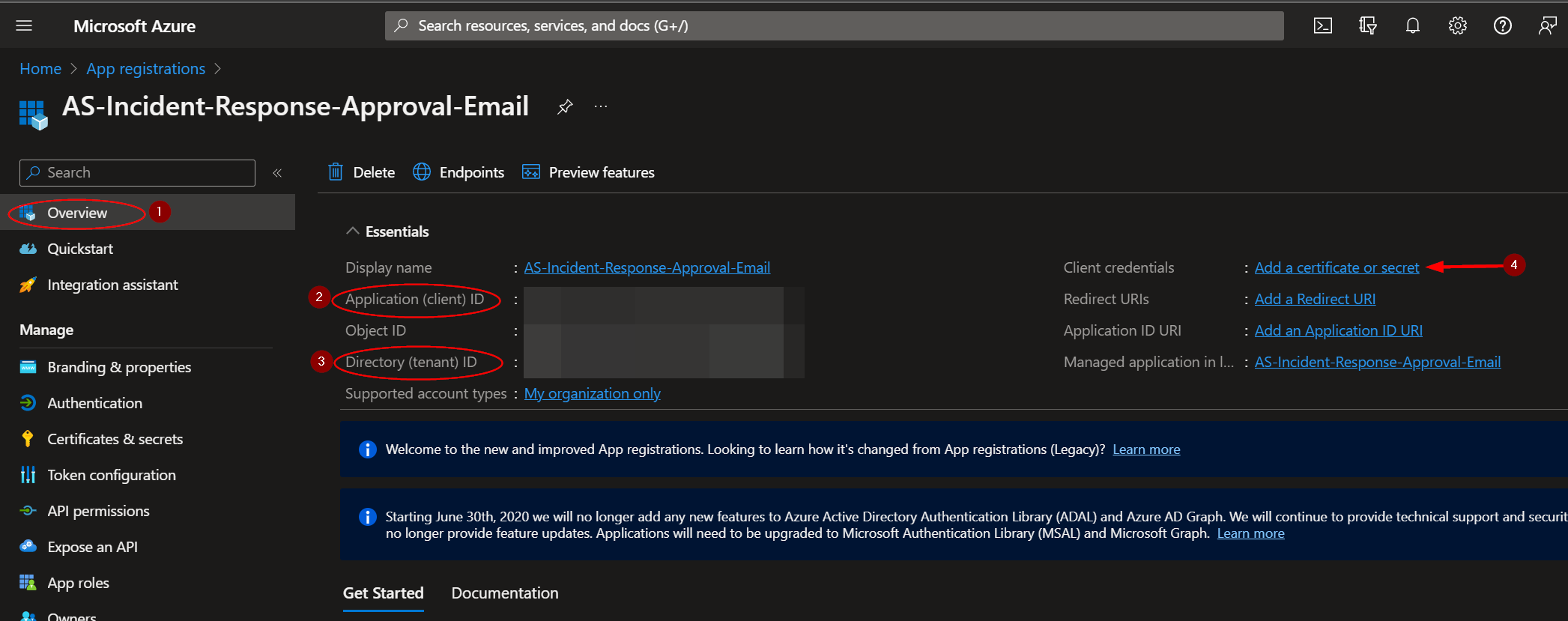The image size is (1568, 621).
Task: Click the Delete trash icon
Action: [336, 172]
